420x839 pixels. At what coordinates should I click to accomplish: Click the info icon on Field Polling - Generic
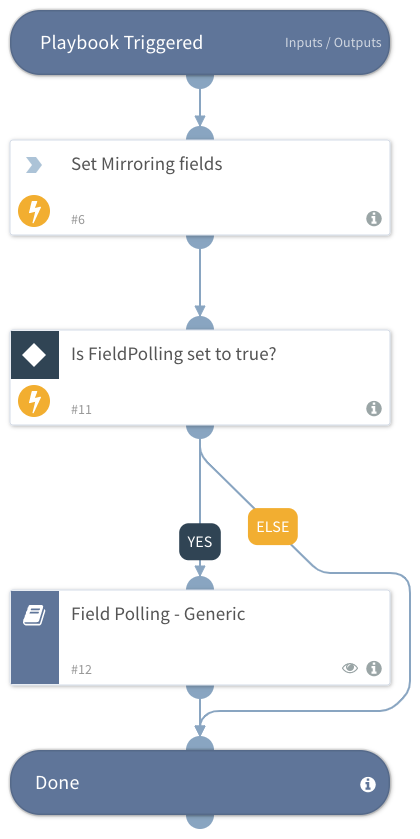(373, 668)
